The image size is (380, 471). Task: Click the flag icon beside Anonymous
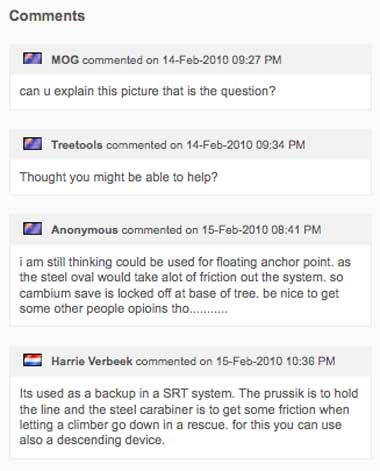pos(33,229)
